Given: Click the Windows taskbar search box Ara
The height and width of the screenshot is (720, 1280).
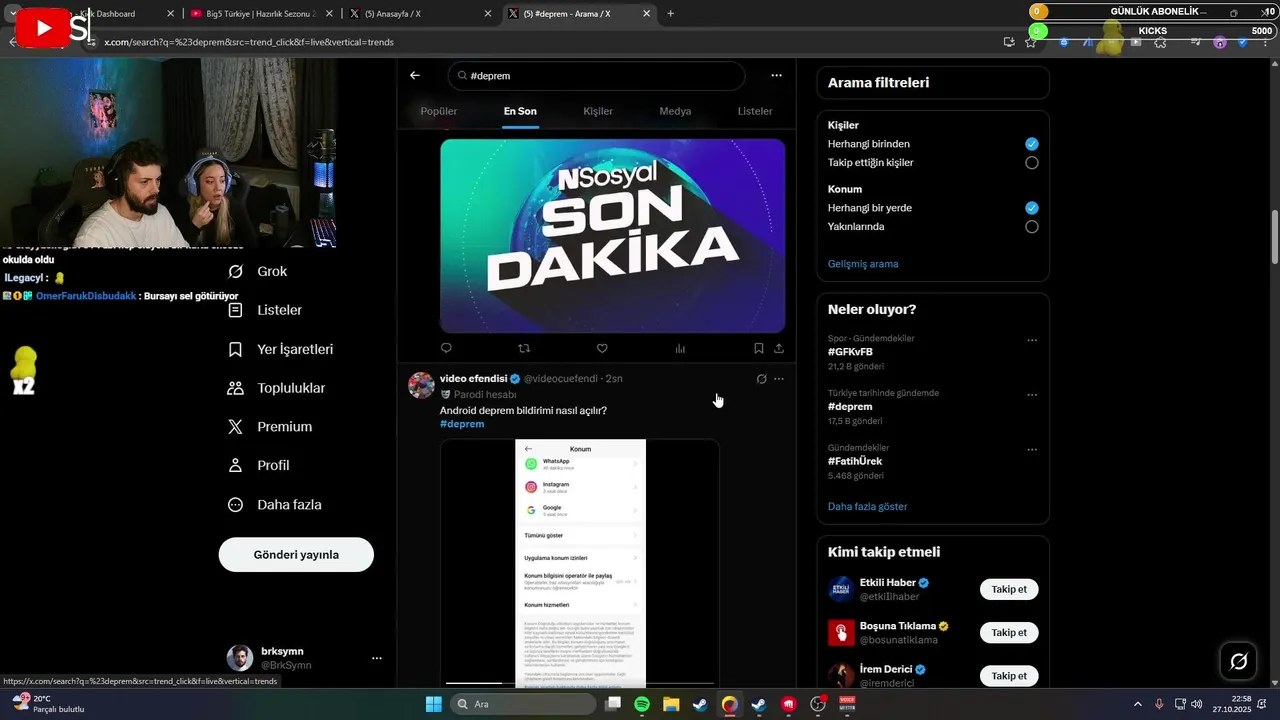Looking at the screenshot, I should (524, 704).
